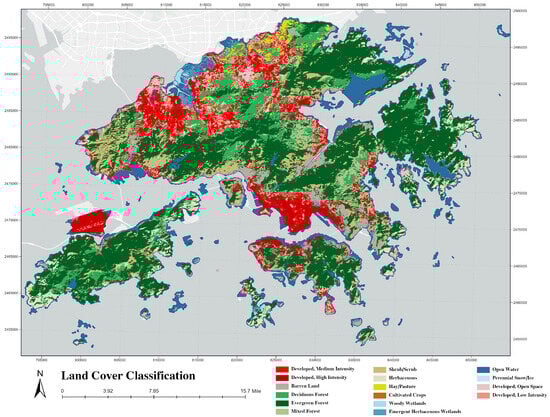Viewport: 550px width, 417px height.
Task: Click the Developed, Medium Intensity legend swatch
Action: tap(282, 369)
